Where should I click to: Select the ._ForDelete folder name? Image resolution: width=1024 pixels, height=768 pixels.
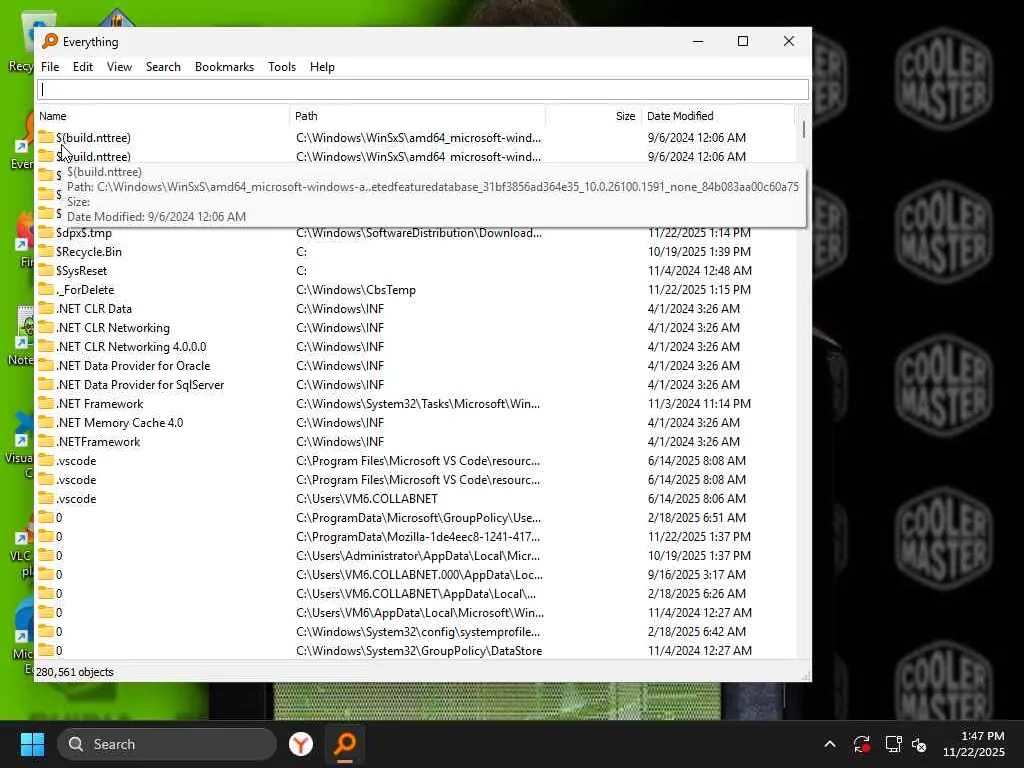pyautogui.click(x=85, y=289)
